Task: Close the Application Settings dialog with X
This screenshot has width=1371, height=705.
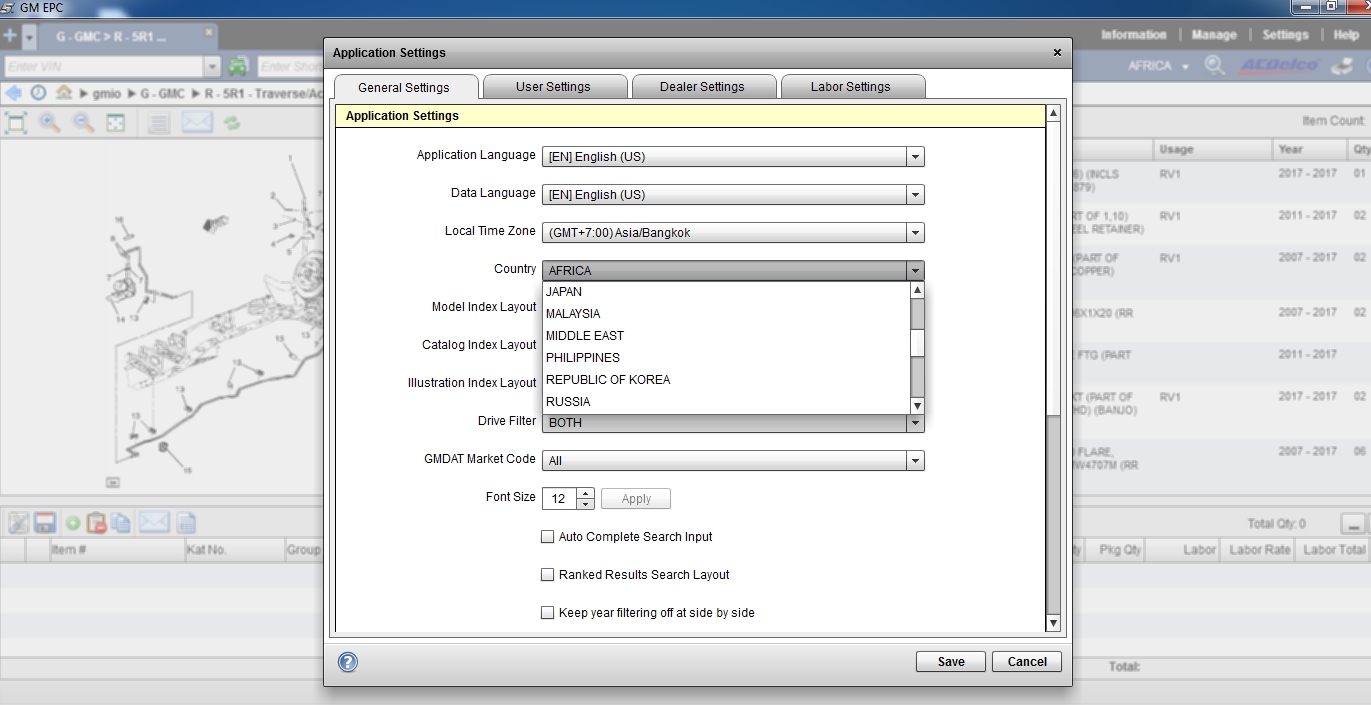Action: [1058, 53]
